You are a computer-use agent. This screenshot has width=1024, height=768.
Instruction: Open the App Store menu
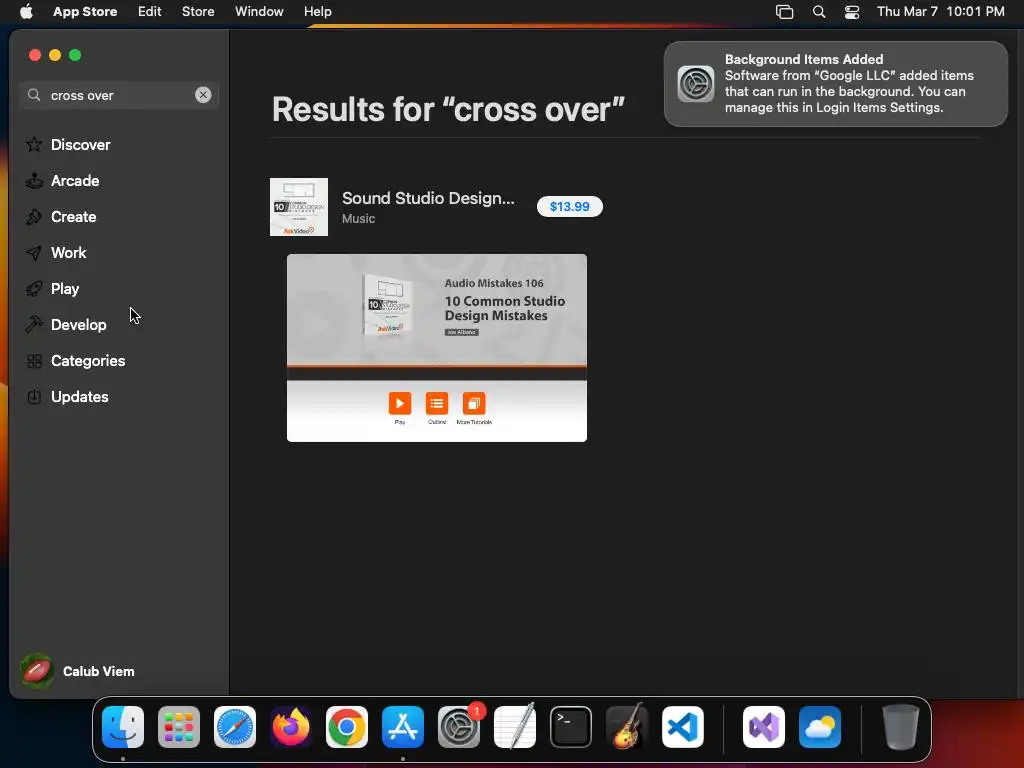[85, 12]
